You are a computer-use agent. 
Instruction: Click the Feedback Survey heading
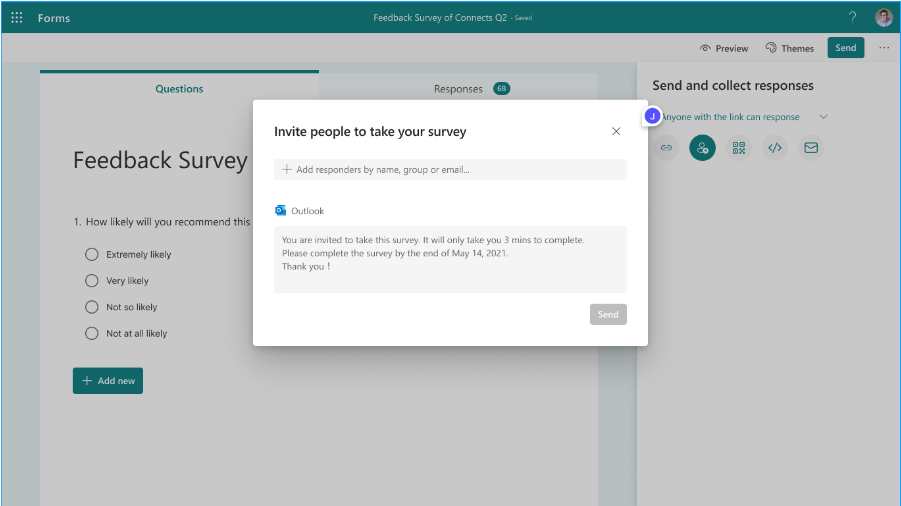[x=160, y=160]
